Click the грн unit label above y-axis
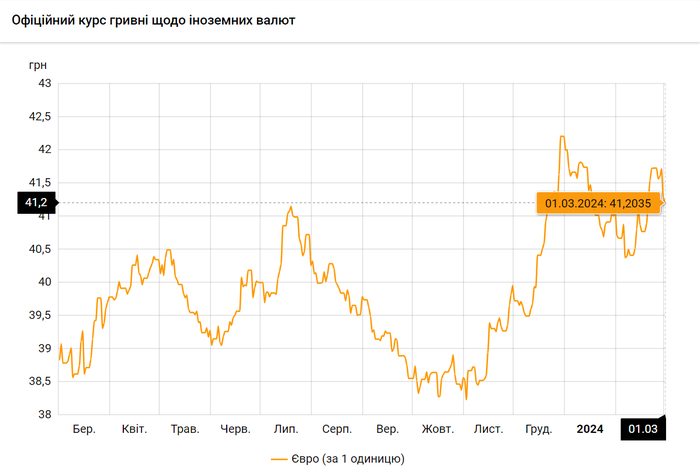700x472 pixels. [36, 64]
